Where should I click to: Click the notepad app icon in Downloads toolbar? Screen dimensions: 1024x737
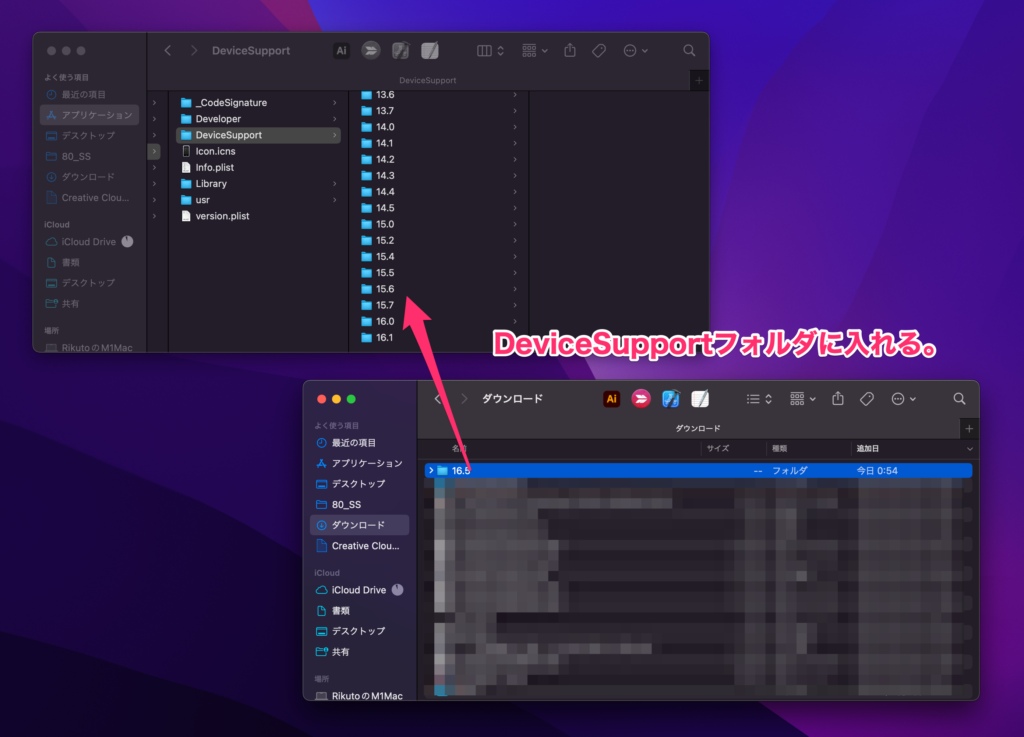[x=700, y=399]
